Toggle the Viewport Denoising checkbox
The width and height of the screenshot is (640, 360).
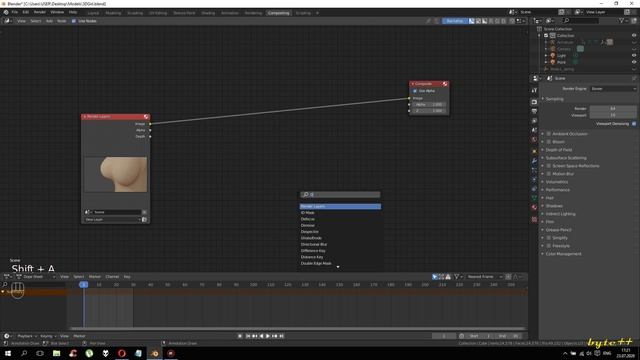pyautogui.click(x=634, y=124)
